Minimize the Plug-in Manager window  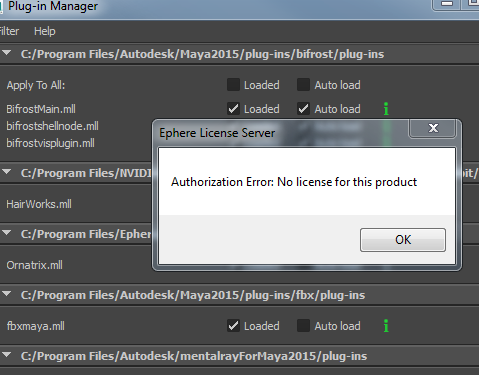(447, 4)
